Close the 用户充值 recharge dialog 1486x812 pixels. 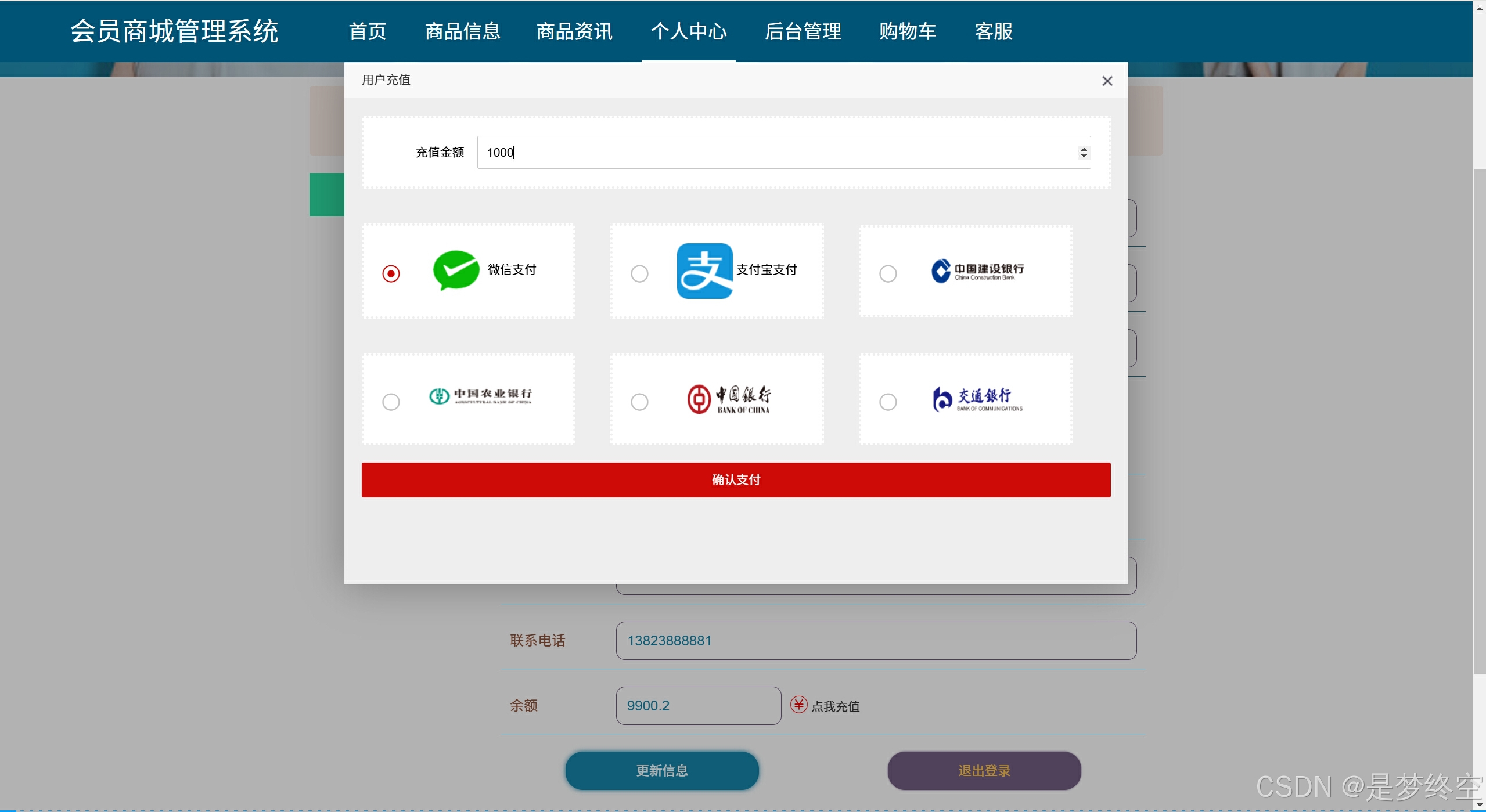tap(1107, 81)
